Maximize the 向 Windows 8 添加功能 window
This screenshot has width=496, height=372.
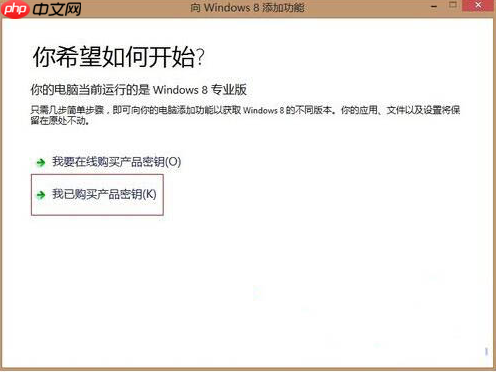[453, 5]
